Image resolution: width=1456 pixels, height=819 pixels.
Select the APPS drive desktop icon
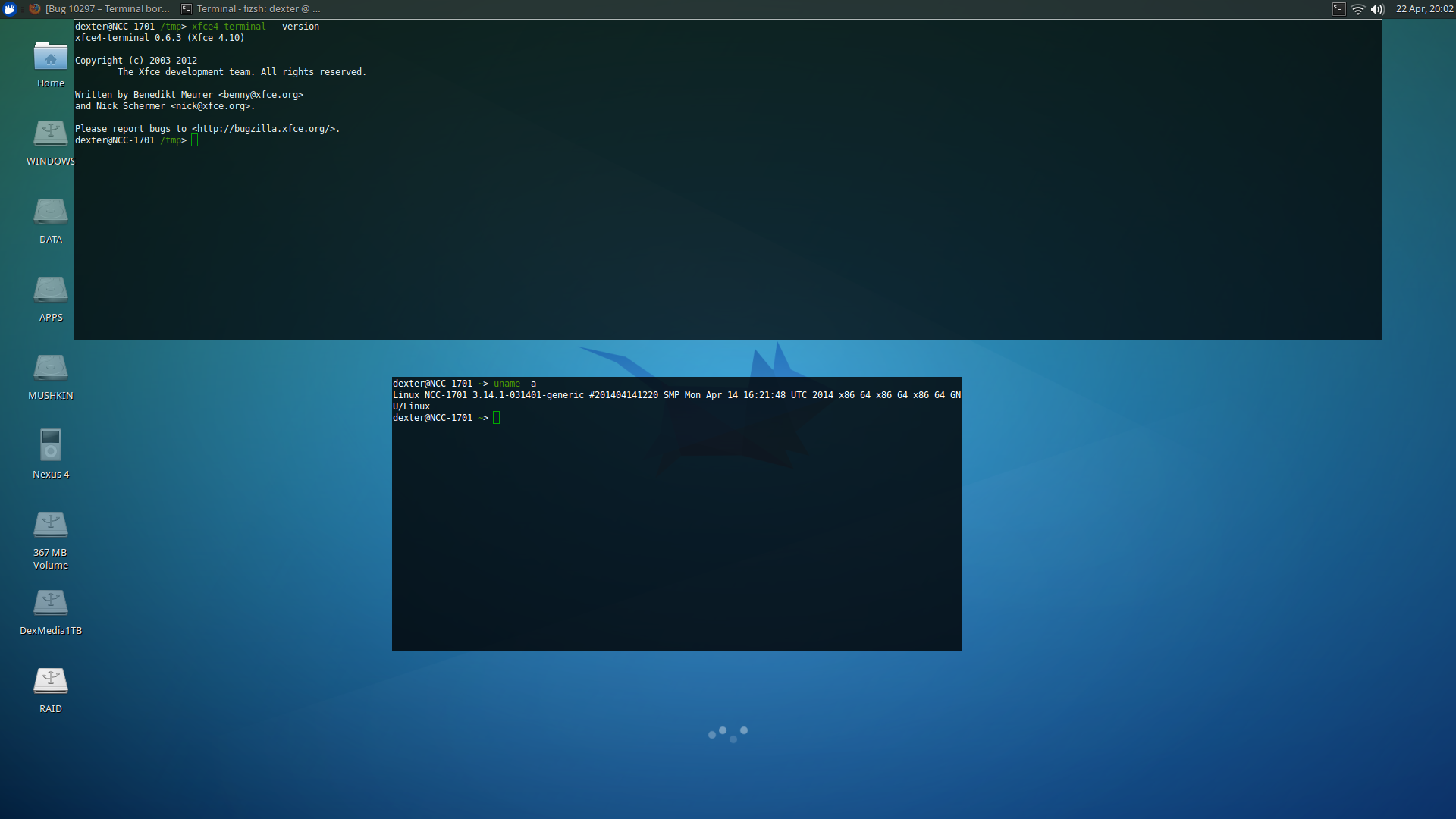pos(51,290)
